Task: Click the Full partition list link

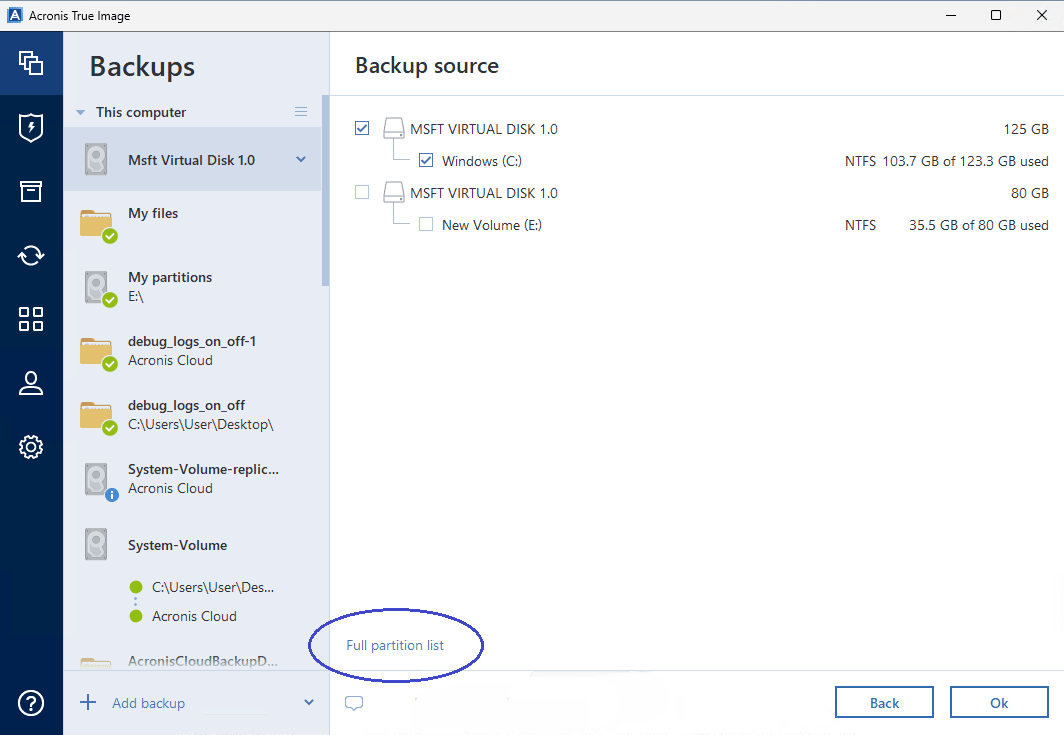Action: [395, 645]
